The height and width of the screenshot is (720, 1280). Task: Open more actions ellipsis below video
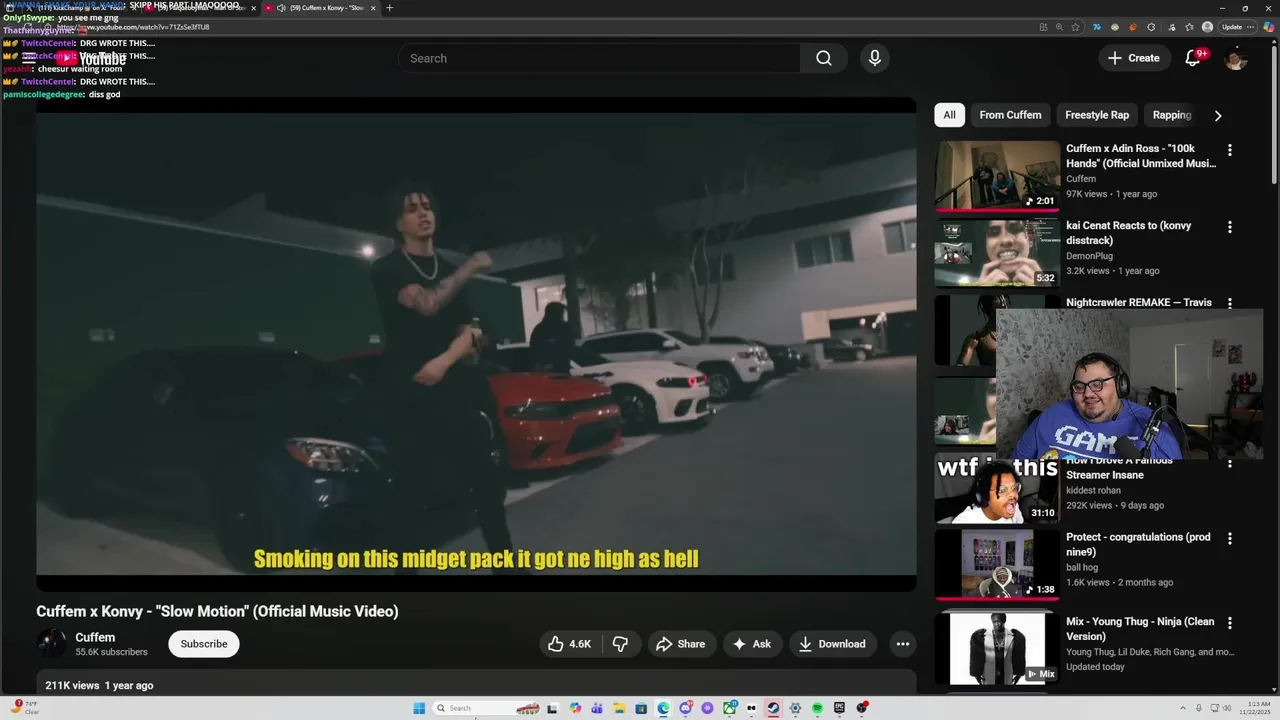(903, 644)
